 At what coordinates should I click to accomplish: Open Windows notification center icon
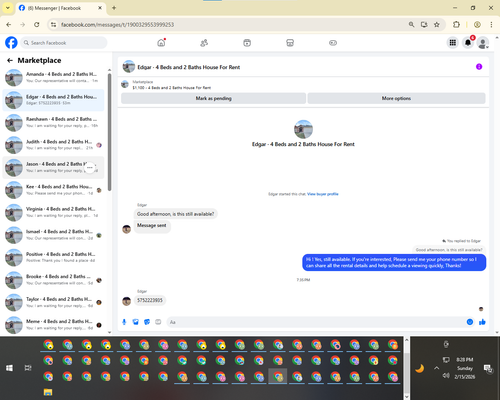[488, 368]
